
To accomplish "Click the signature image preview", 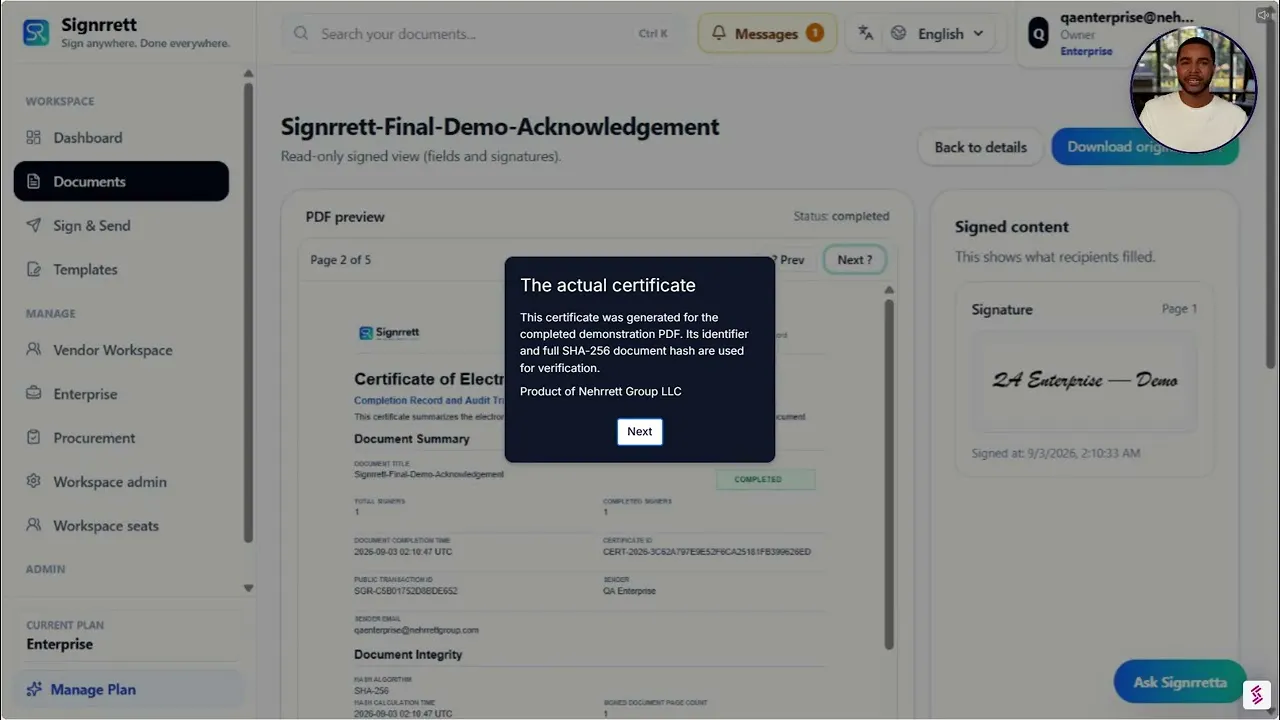I will click(1085, 381).
